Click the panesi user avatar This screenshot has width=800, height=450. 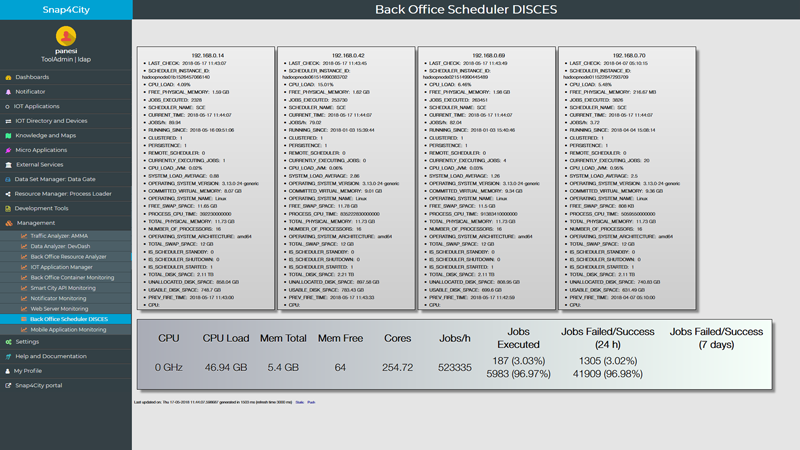pos(65,35)
